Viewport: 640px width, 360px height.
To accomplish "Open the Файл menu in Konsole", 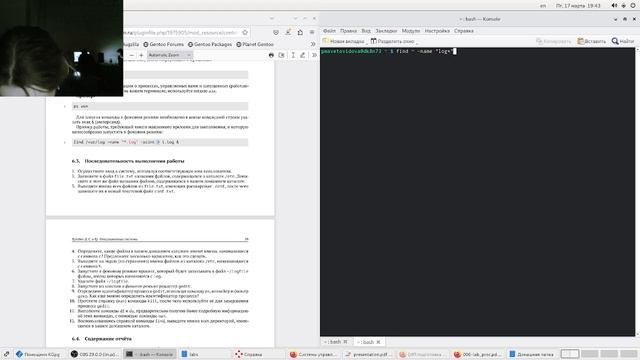I will [x=329, y=31].
